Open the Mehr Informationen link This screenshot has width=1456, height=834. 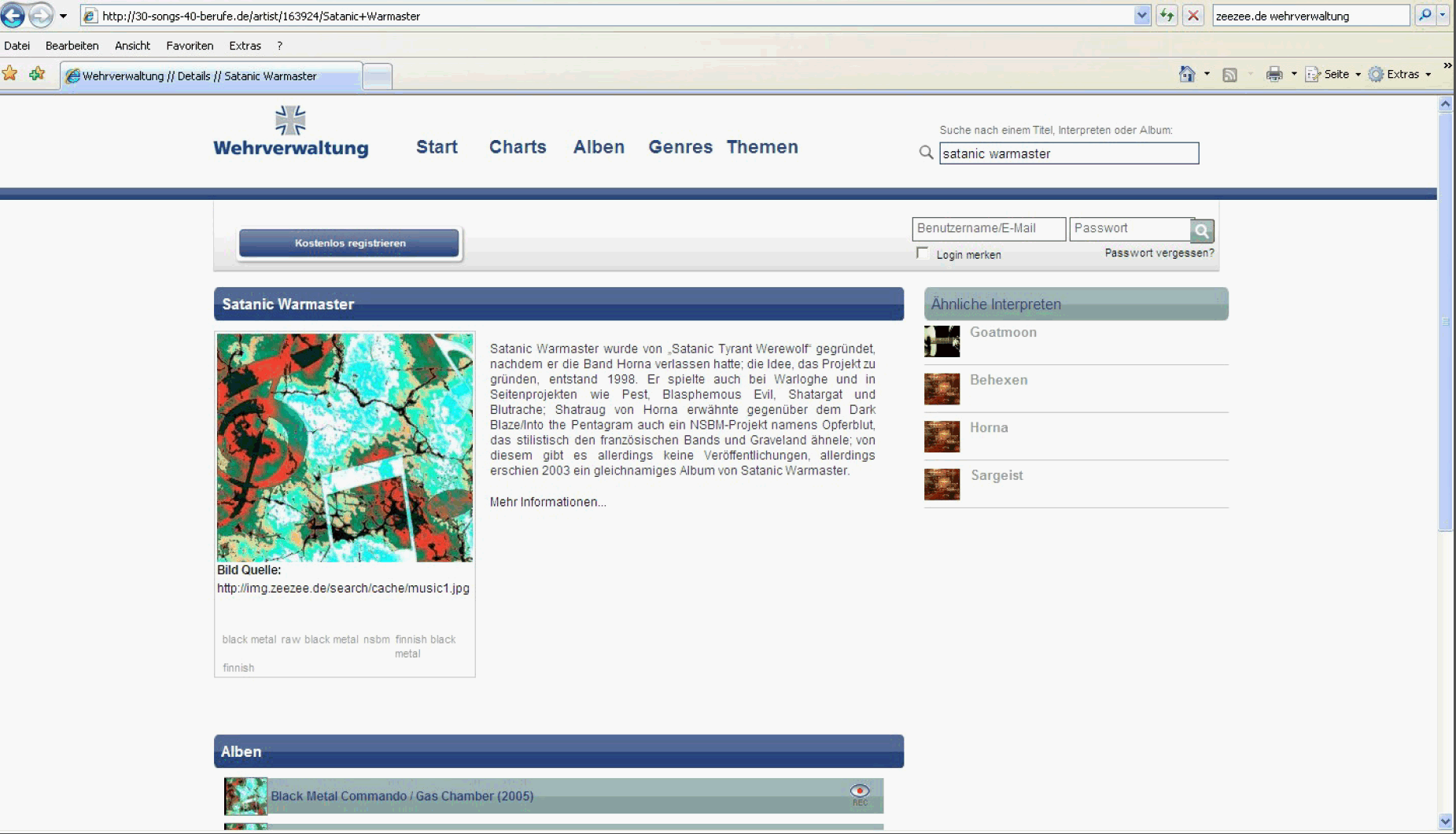point(547,502)
